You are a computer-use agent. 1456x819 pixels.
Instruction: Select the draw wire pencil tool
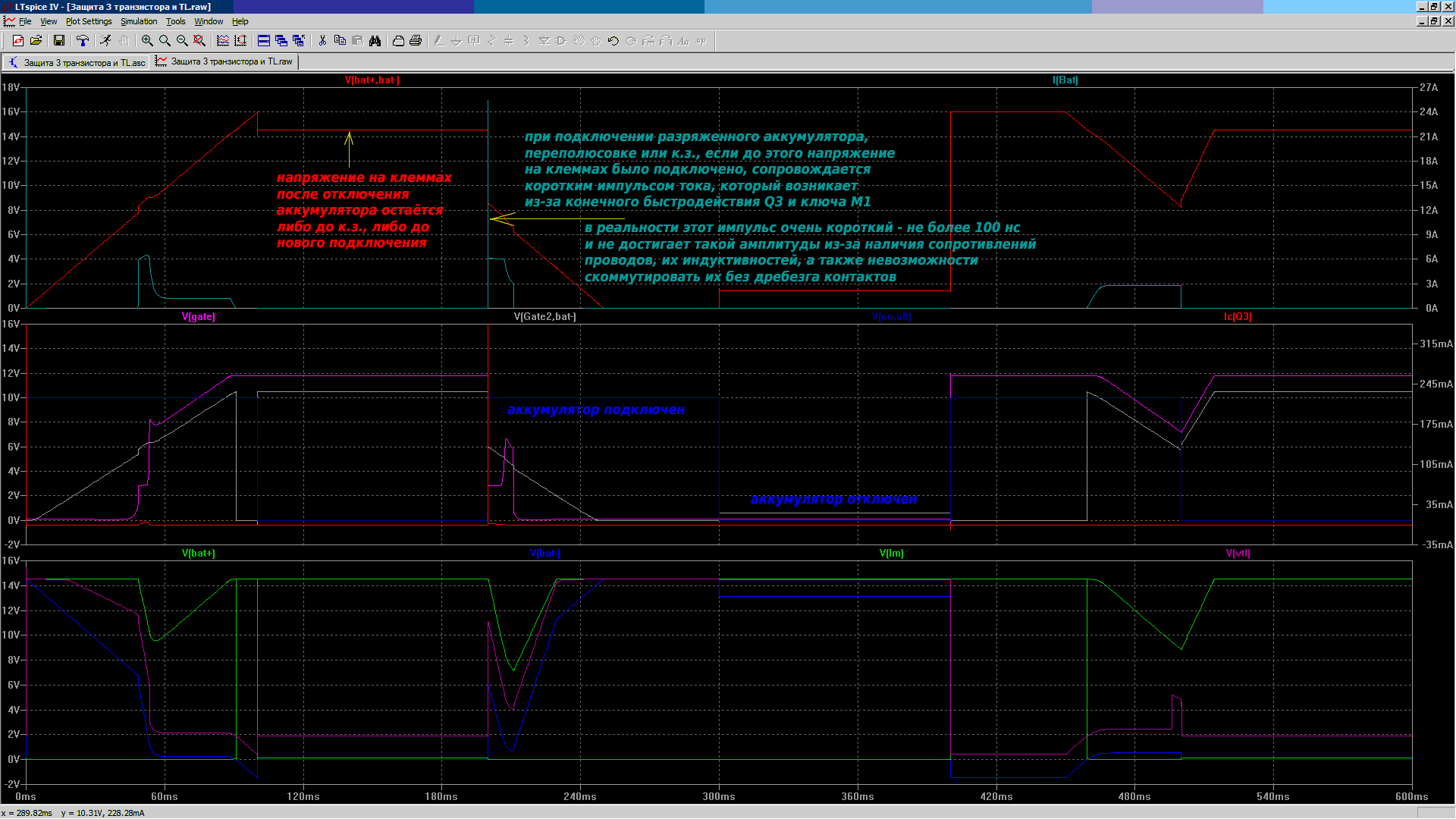click(439, 41)
